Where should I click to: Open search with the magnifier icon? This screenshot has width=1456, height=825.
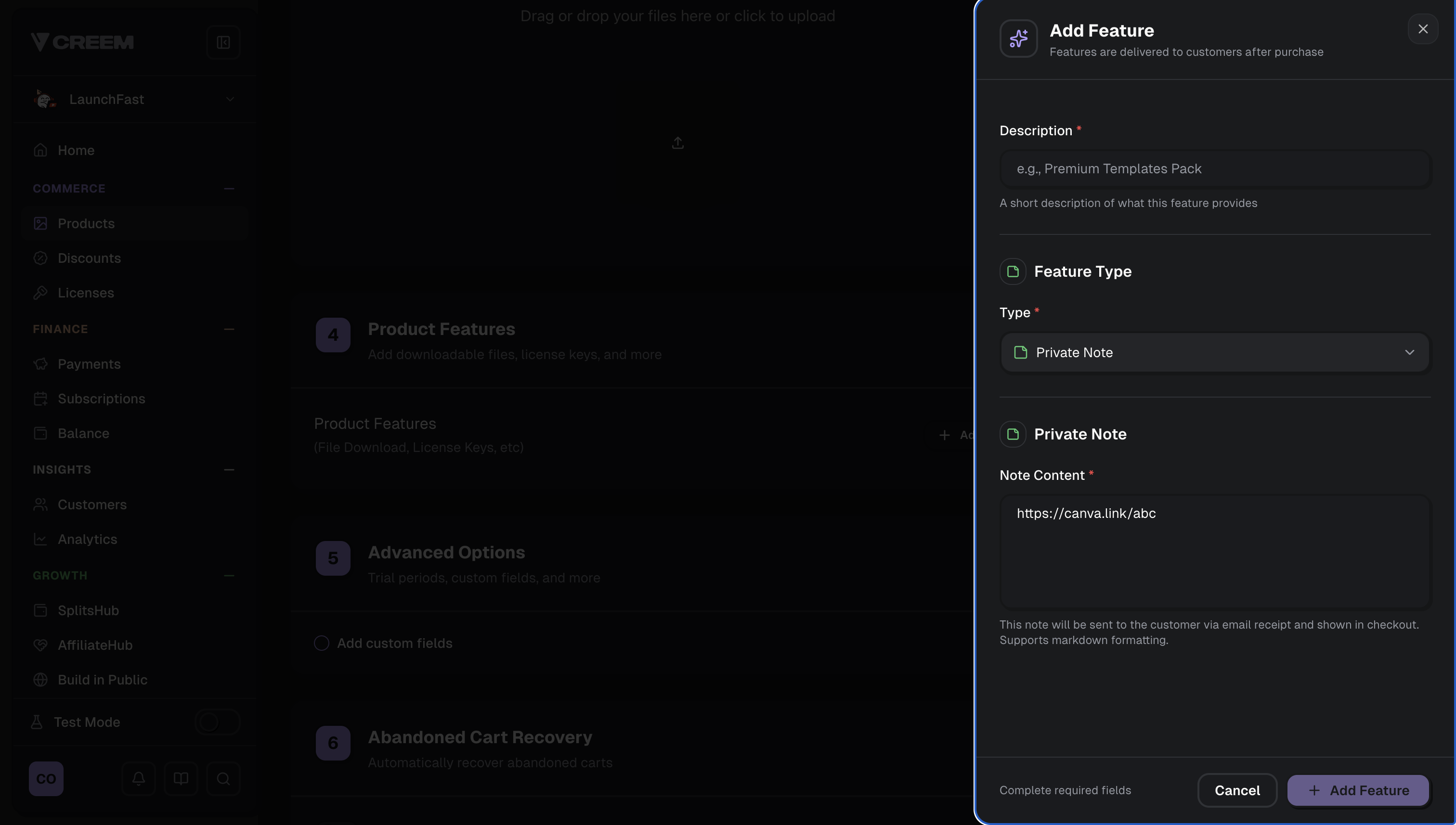pos(223,778)
